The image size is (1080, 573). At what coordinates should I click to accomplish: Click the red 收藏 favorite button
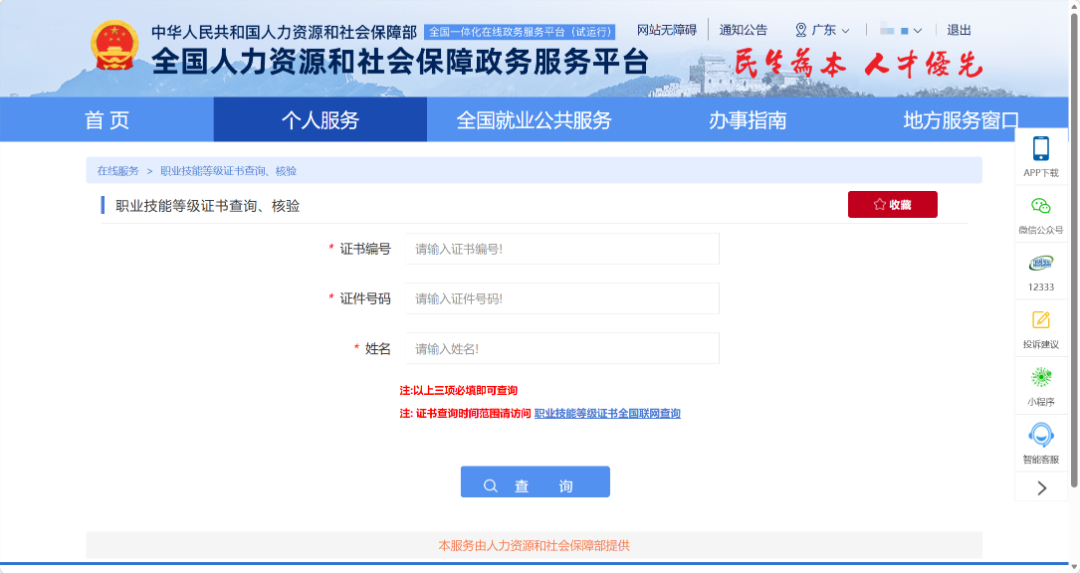pos(892,204)
